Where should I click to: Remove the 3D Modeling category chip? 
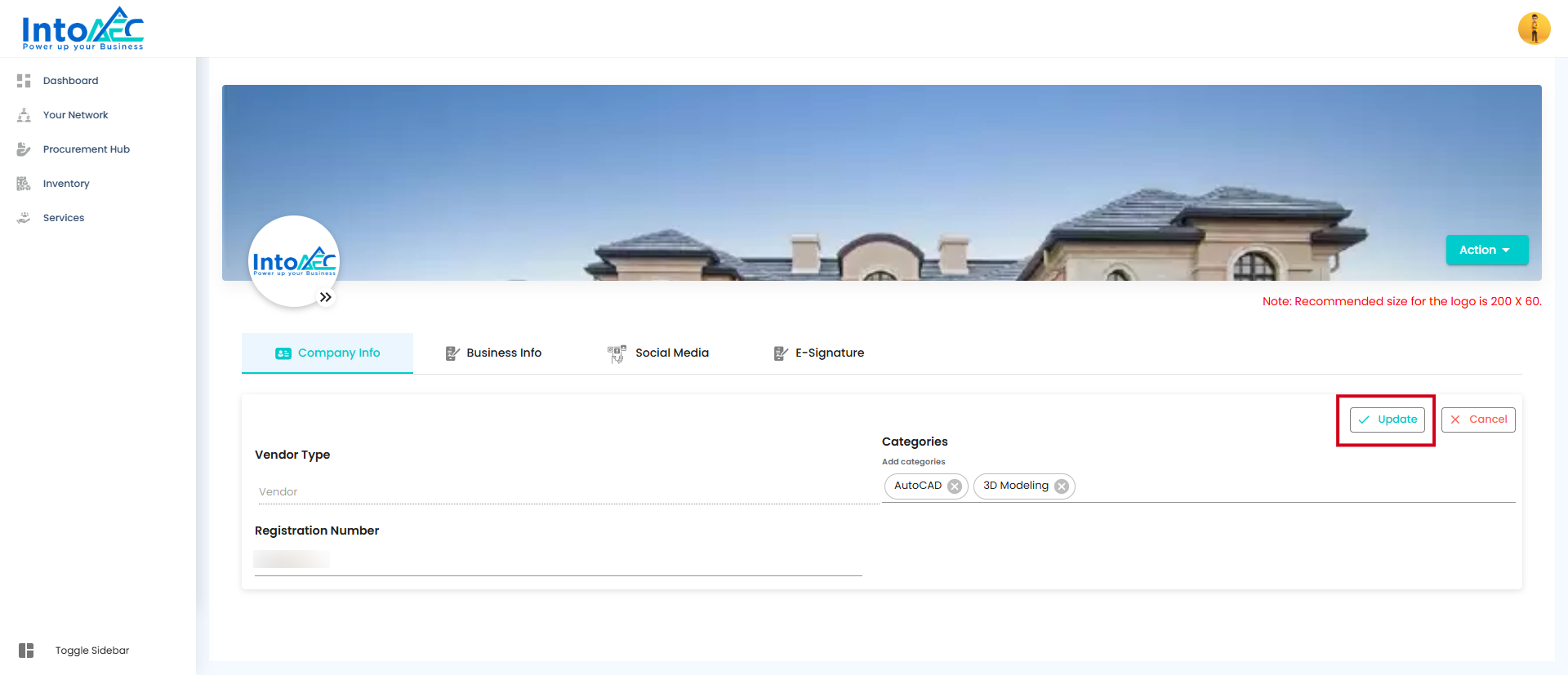pyautogui.click(x=1062, y=486)
